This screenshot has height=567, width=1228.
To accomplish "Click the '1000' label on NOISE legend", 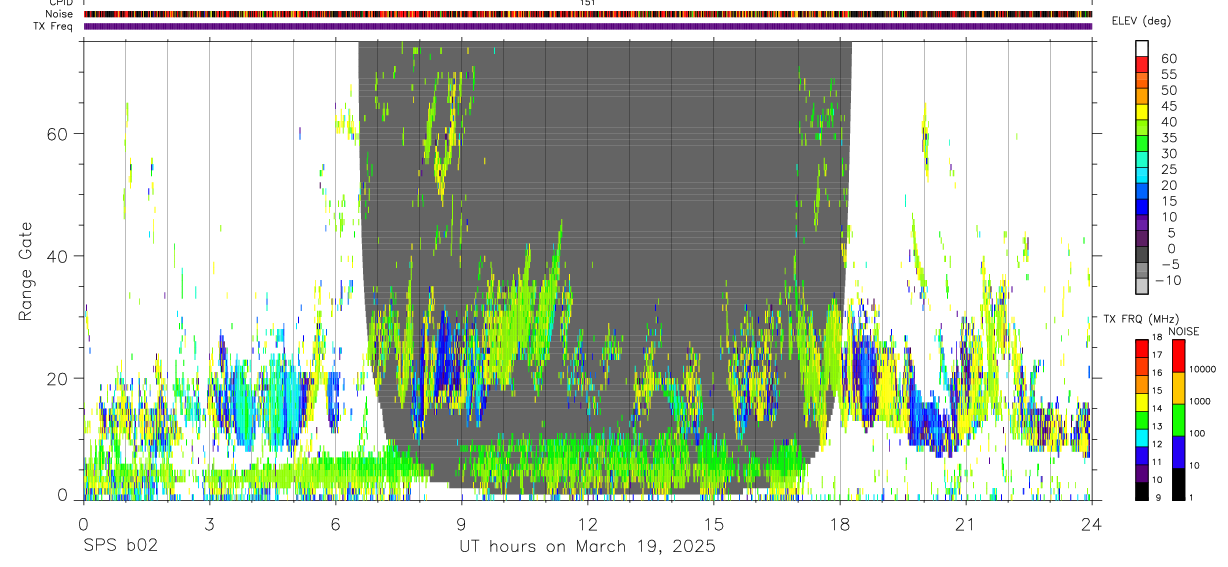I will click(1201, 402).
